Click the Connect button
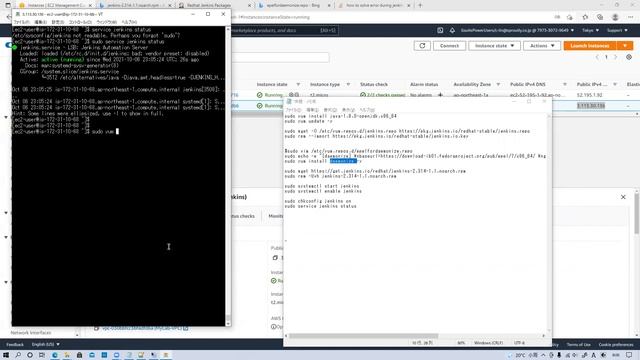Screen dimensions: 640x360 point(449,46)
